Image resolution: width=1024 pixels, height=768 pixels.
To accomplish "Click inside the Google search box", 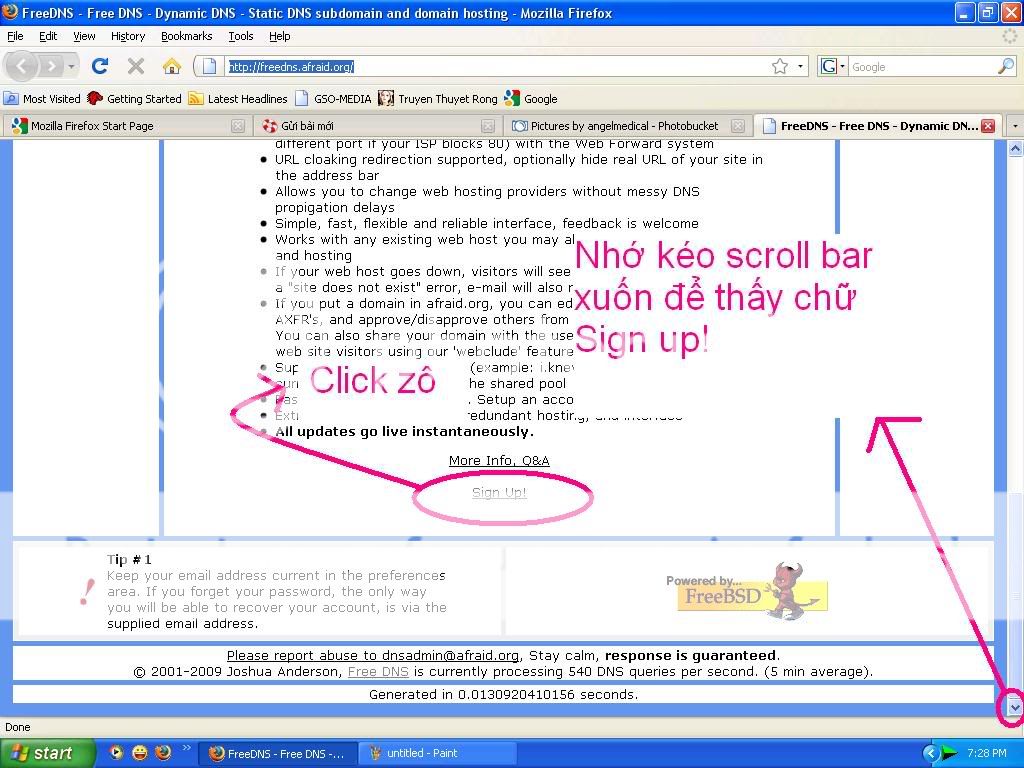I will click(x=922, y=67).
